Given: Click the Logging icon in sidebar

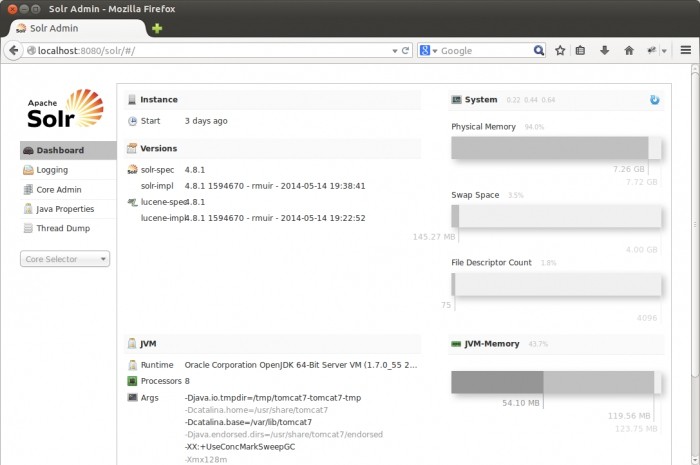Looking at the screenshot, I should (x=28, y=170).
